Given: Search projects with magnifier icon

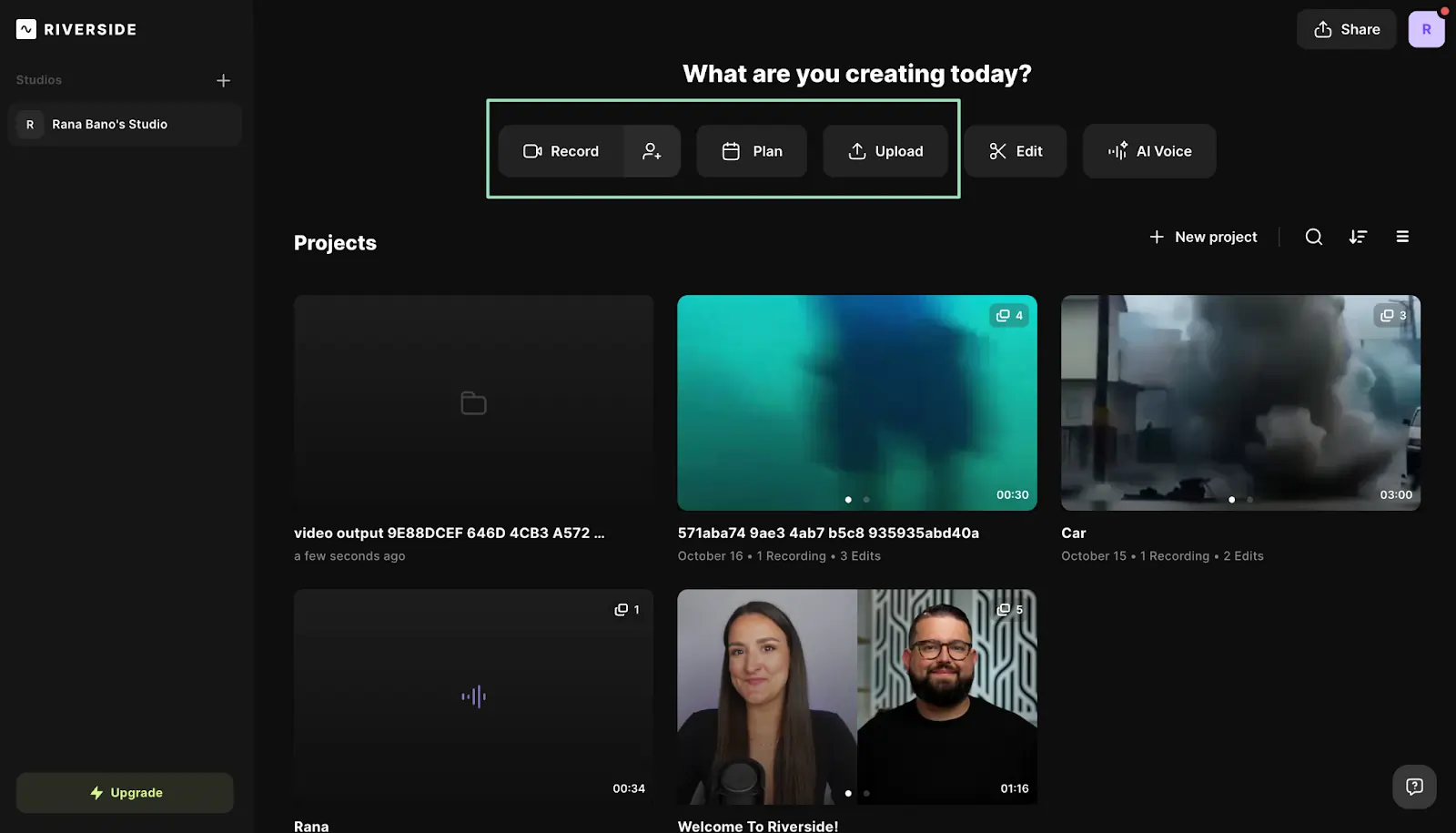Looking at the screenshot, I should click(1313, 237).
